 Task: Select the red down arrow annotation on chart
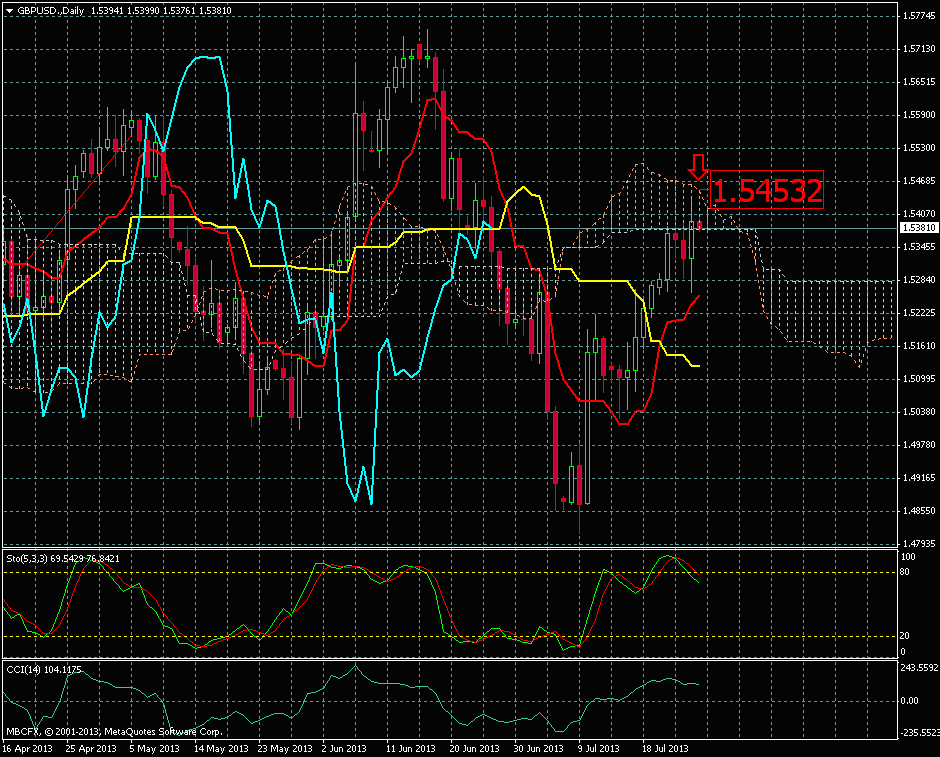click(x=698, y=168)
